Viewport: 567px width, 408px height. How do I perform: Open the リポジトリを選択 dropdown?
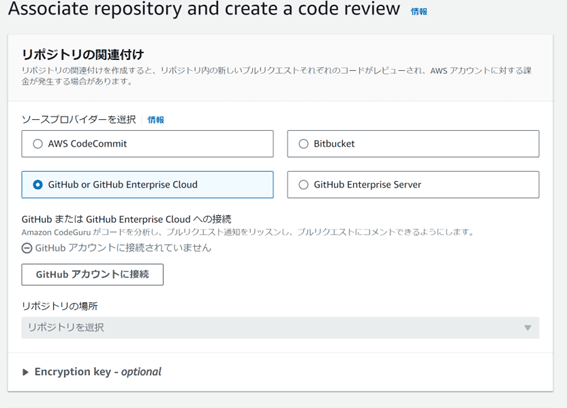[280, 328]
